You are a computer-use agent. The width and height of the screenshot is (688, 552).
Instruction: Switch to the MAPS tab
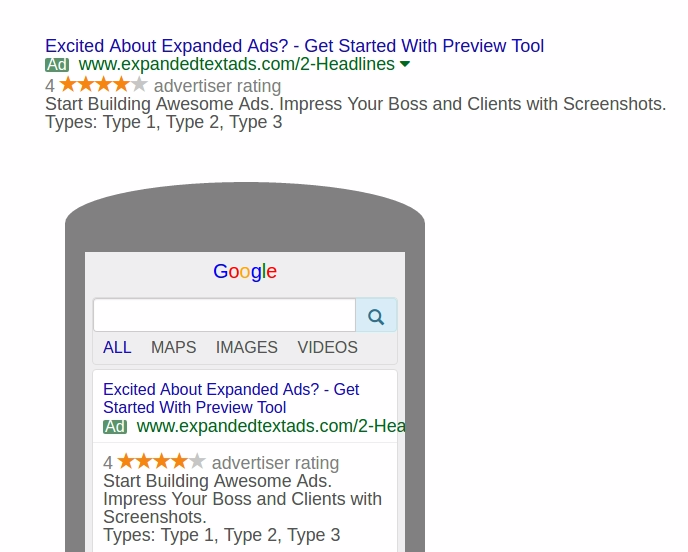point(173,348)
